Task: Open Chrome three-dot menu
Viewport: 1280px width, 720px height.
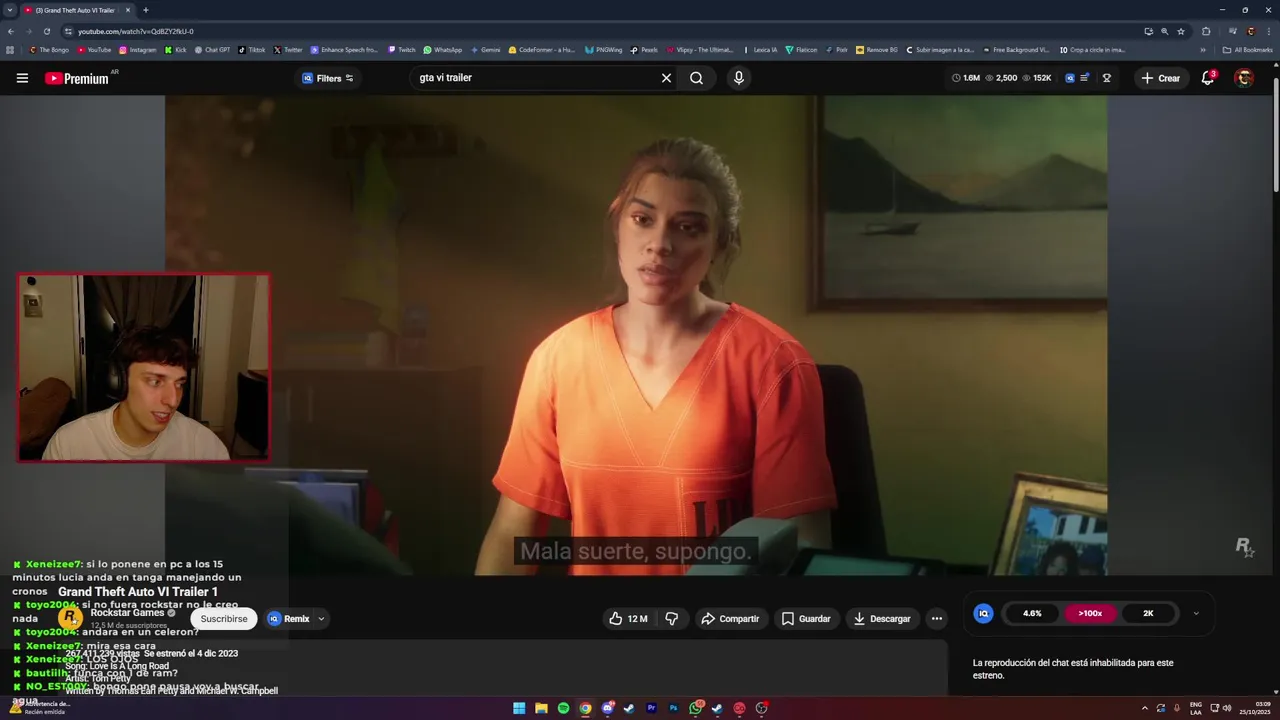Action: pyautogui.click(x=1268, y=31)
